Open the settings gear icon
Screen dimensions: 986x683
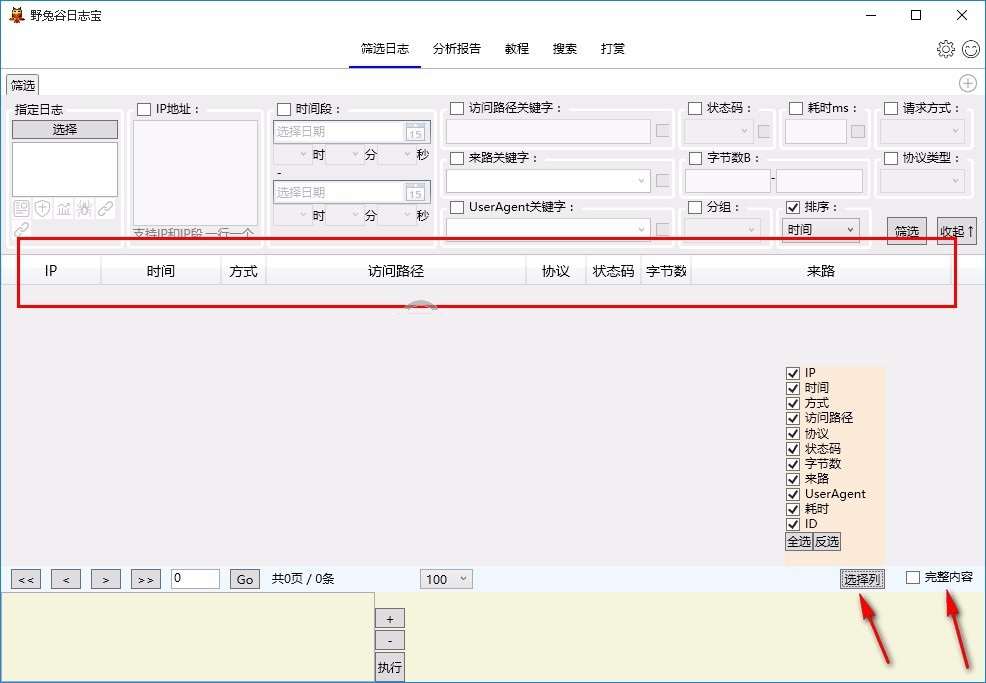pyautogui.click(x=945, y=49)
